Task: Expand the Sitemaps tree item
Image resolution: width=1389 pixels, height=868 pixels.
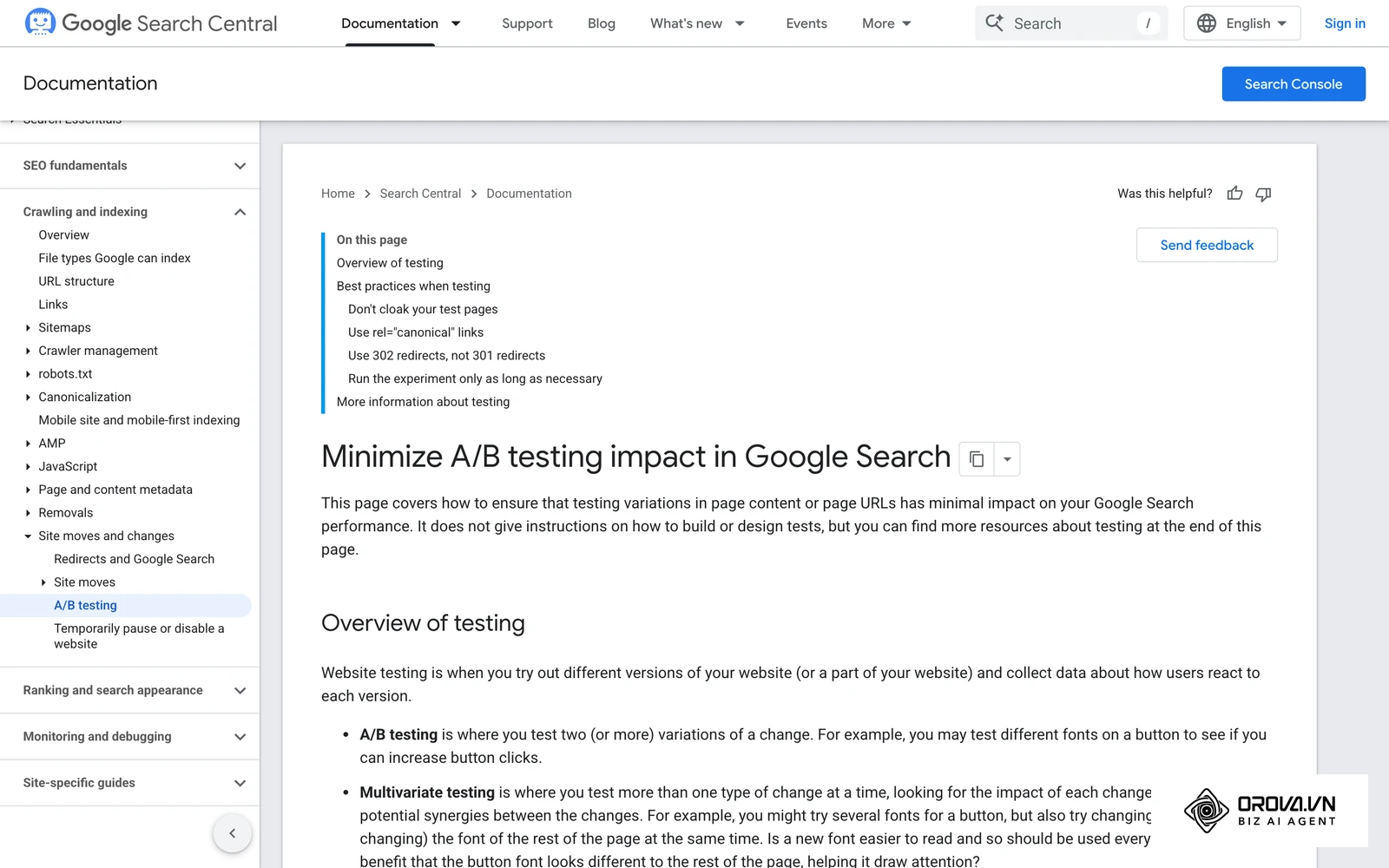Action: click(29, 327)
